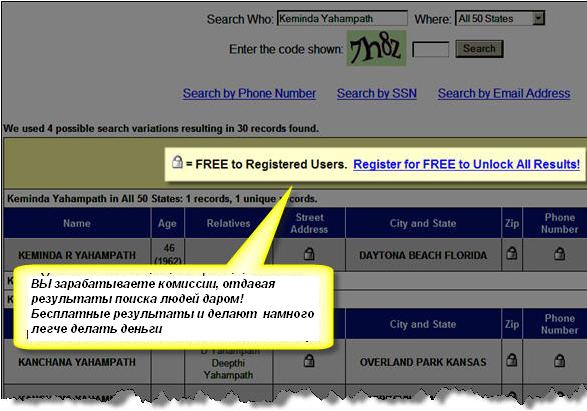Click the phone number lock icon in the Overland Park row

click(559, 360)
